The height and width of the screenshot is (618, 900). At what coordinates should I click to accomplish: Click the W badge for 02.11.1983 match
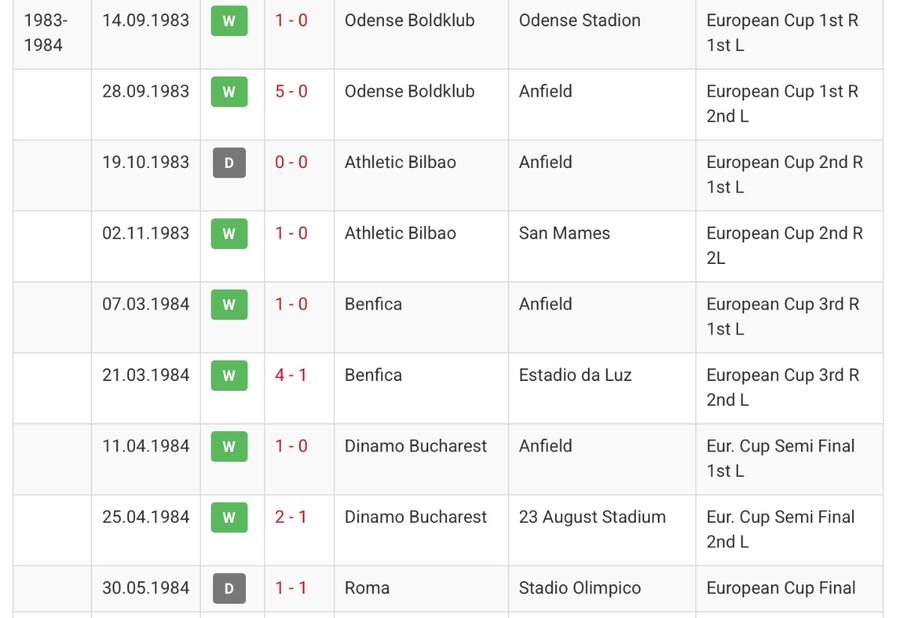pyautogui.click(x=229, y=234)
